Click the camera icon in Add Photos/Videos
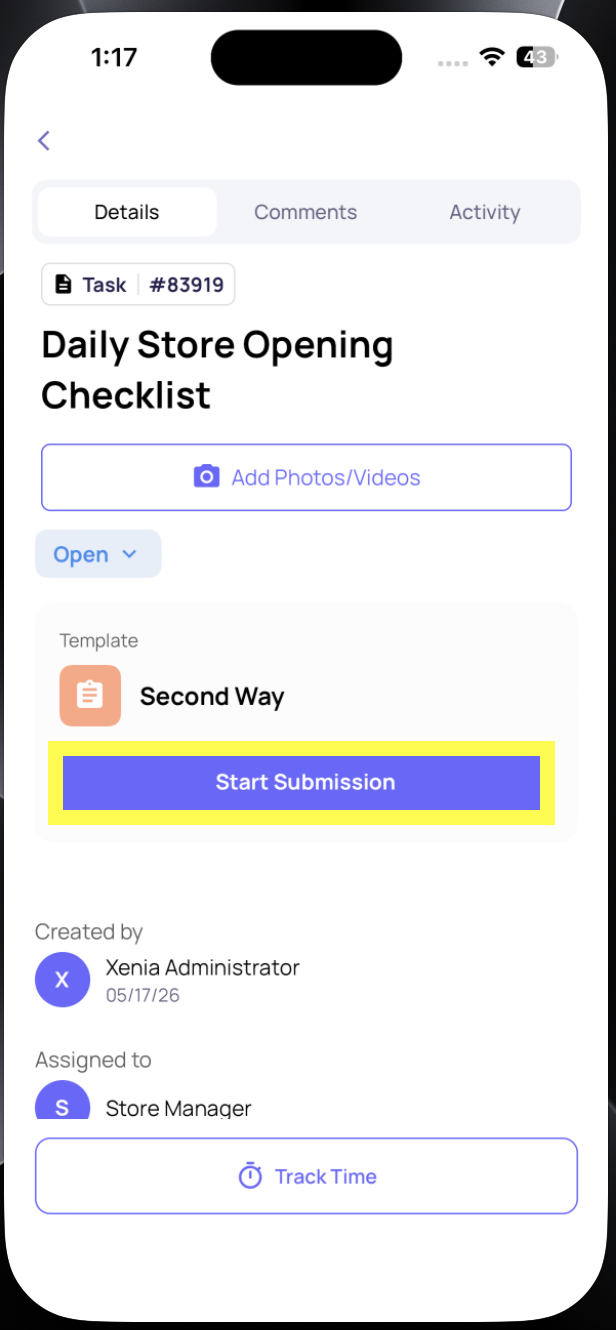 (x=206, y=476)
